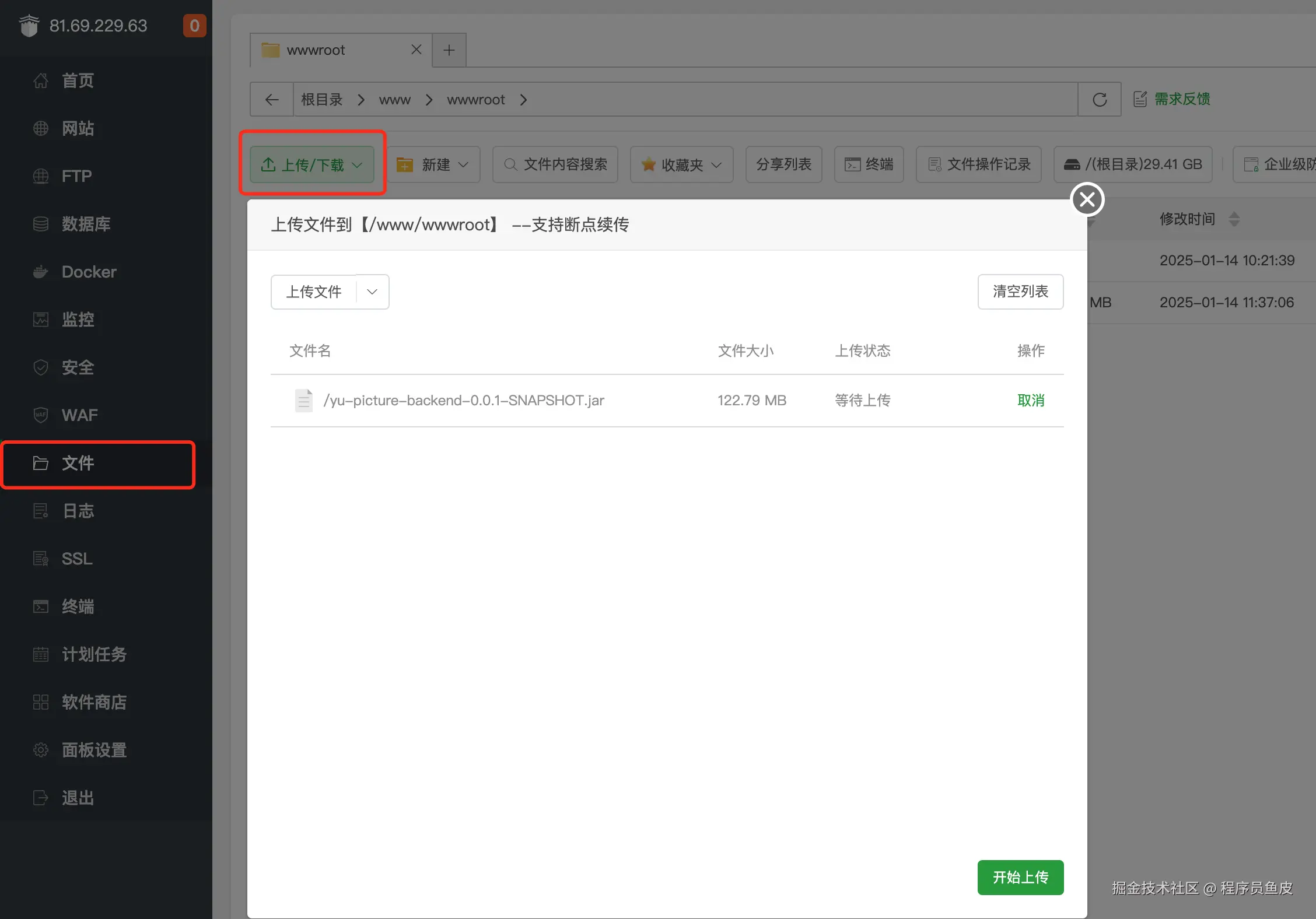Expand the Favorites dropdown
The image size is (1316, 919).
point(681,164)
